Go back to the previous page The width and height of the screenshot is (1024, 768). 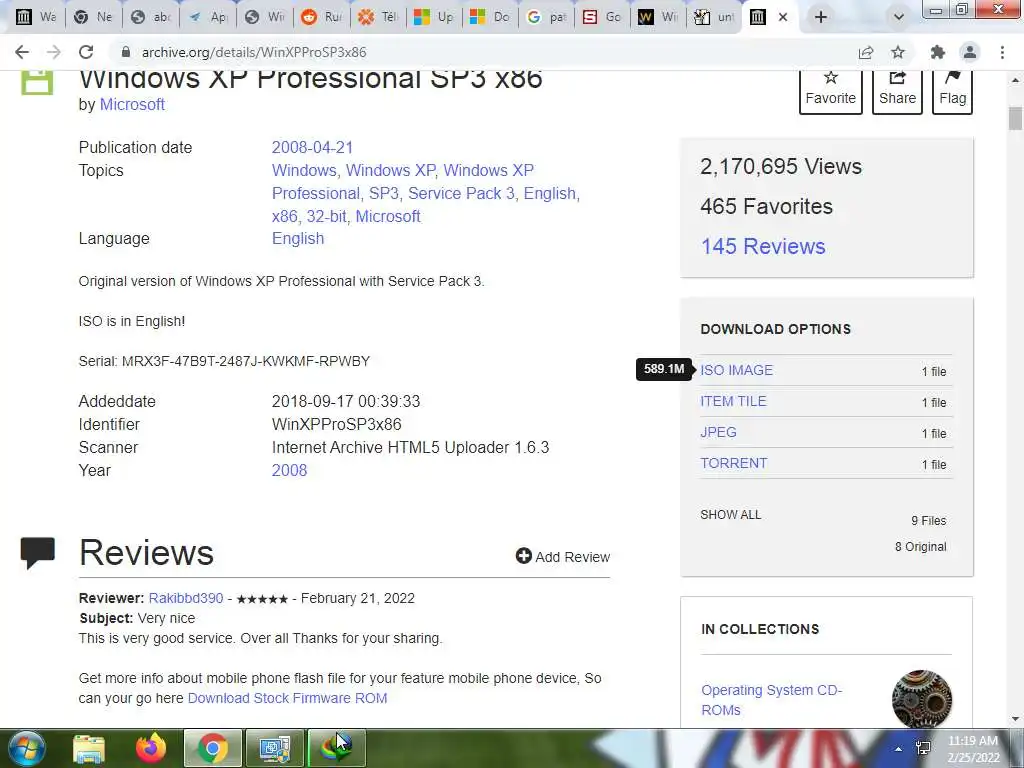22,52
